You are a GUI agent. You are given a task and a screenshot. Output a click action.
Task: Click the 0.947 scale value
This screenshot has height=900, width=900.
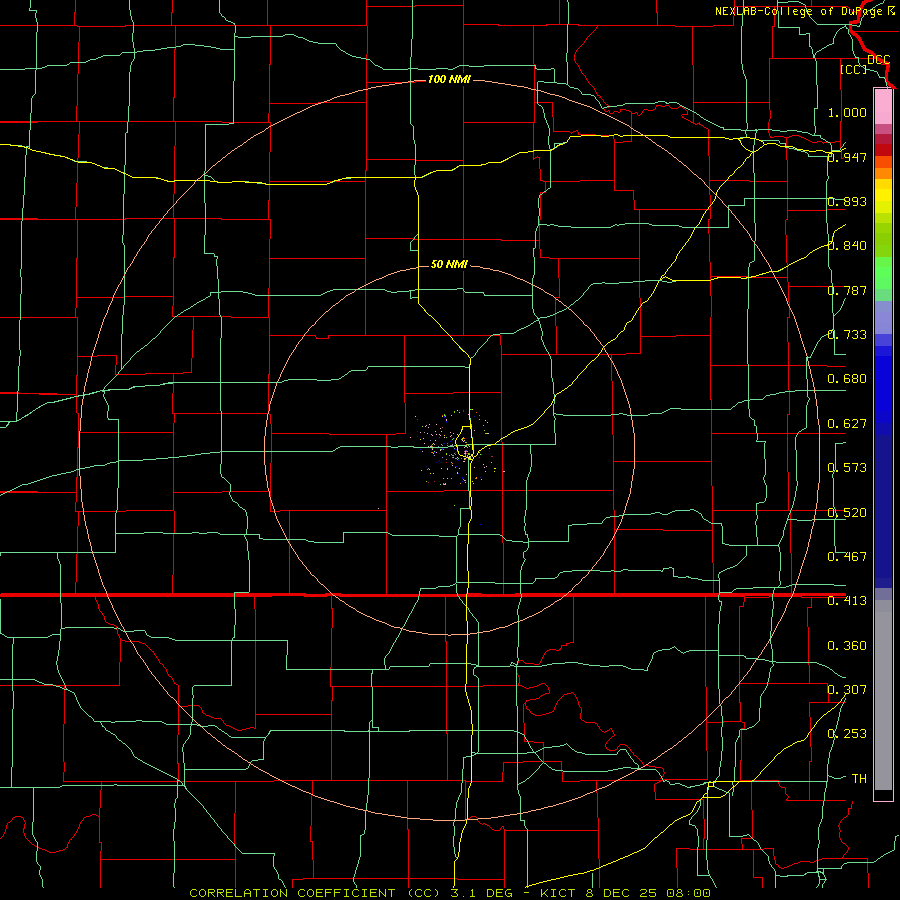(x=847, y=157)
